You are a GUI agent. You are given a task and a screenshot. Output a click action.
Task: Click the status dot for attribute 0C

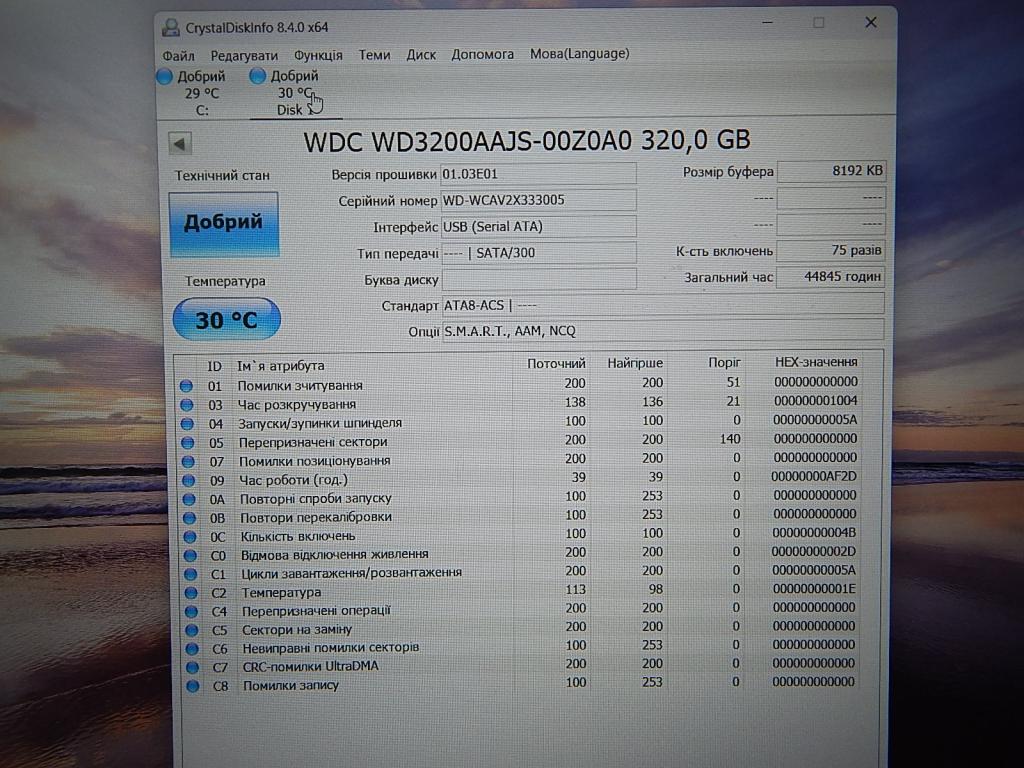(x=190, y=537)
